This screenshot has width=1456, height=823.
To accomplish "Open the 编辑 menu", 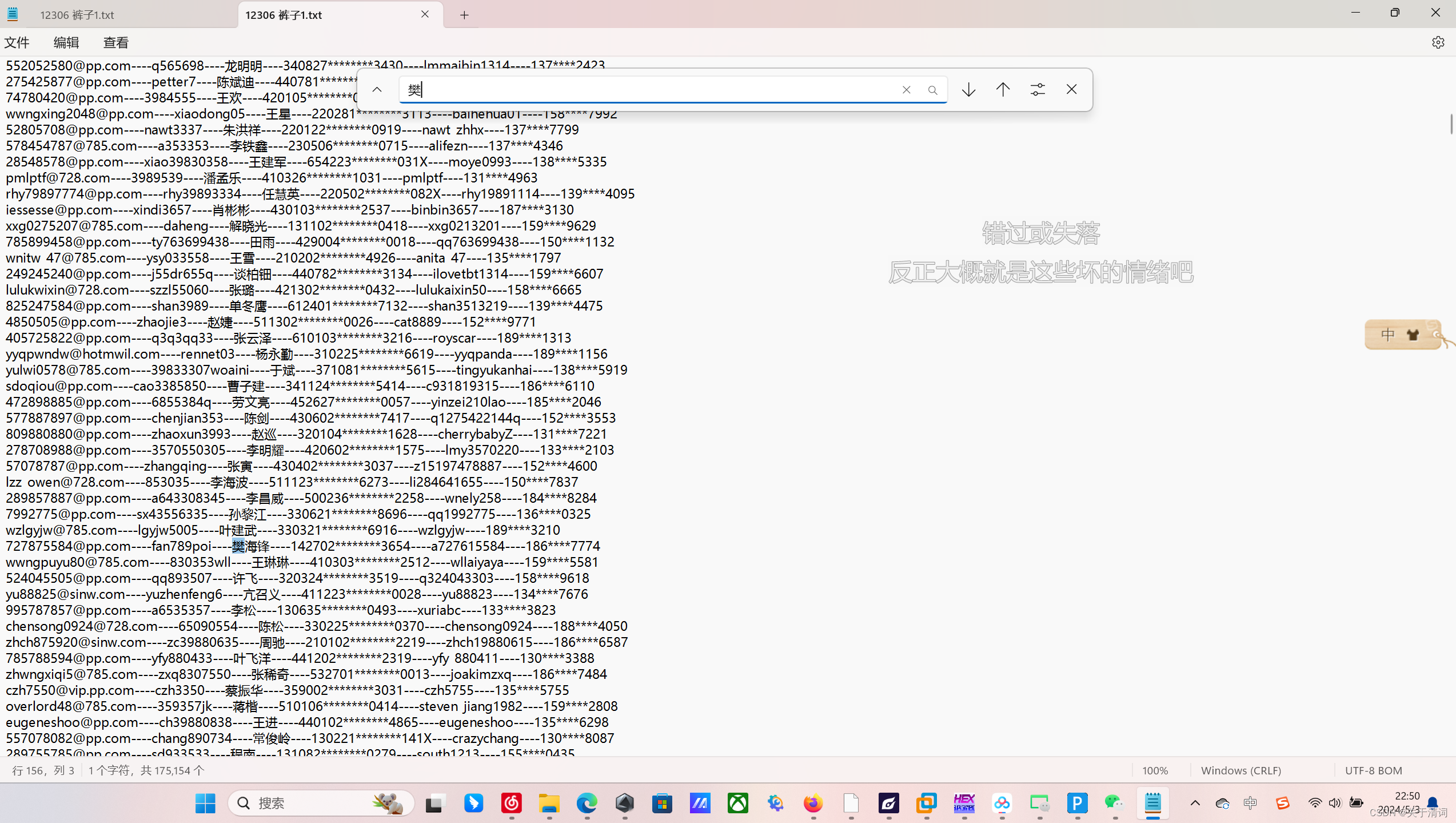I will click(66, 43).
